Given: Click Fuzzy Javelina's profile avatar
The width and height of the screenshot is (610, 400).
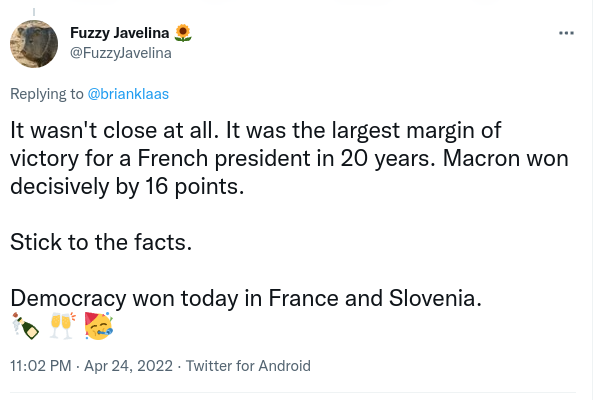Looking at the screenshot, I should pyautogui.click(x=34, y=44).
